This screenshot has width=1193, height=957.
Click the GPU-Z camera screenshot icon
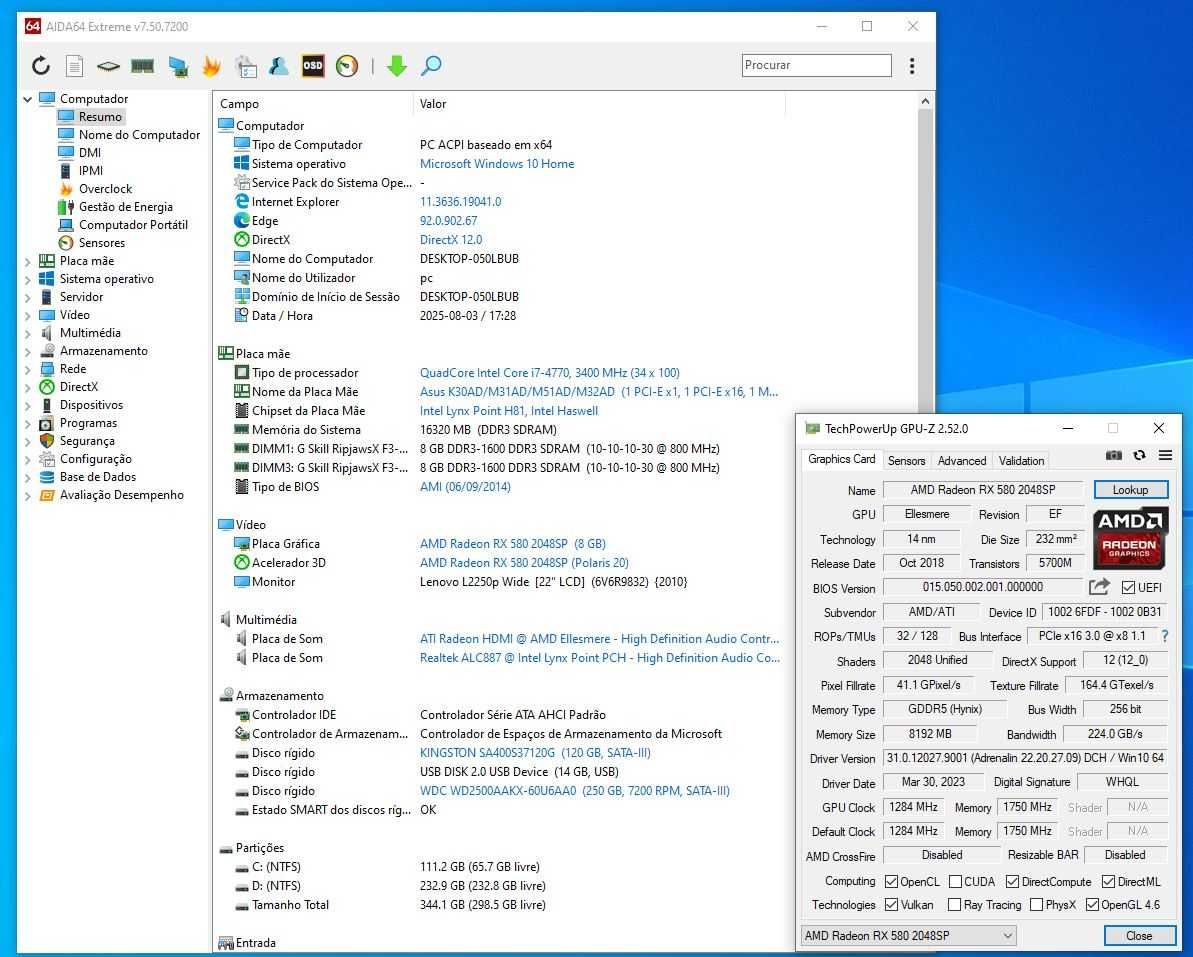(1114, 455)
